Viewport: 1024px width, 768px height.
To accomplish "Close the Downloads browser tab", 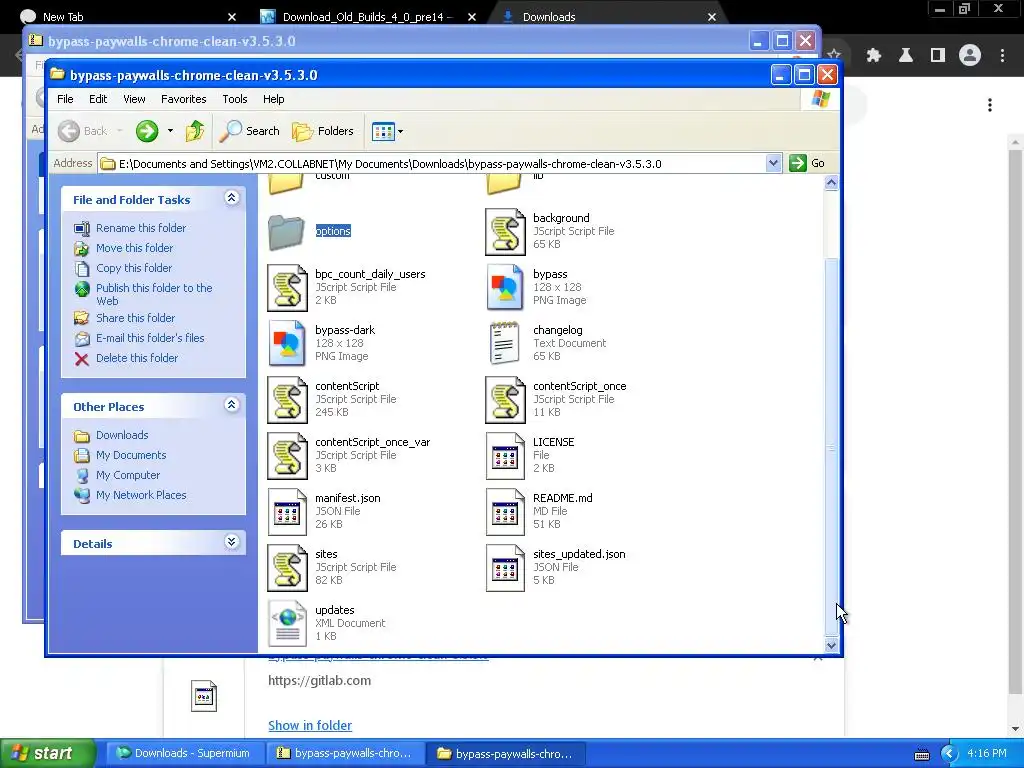I will coord(712,17).
